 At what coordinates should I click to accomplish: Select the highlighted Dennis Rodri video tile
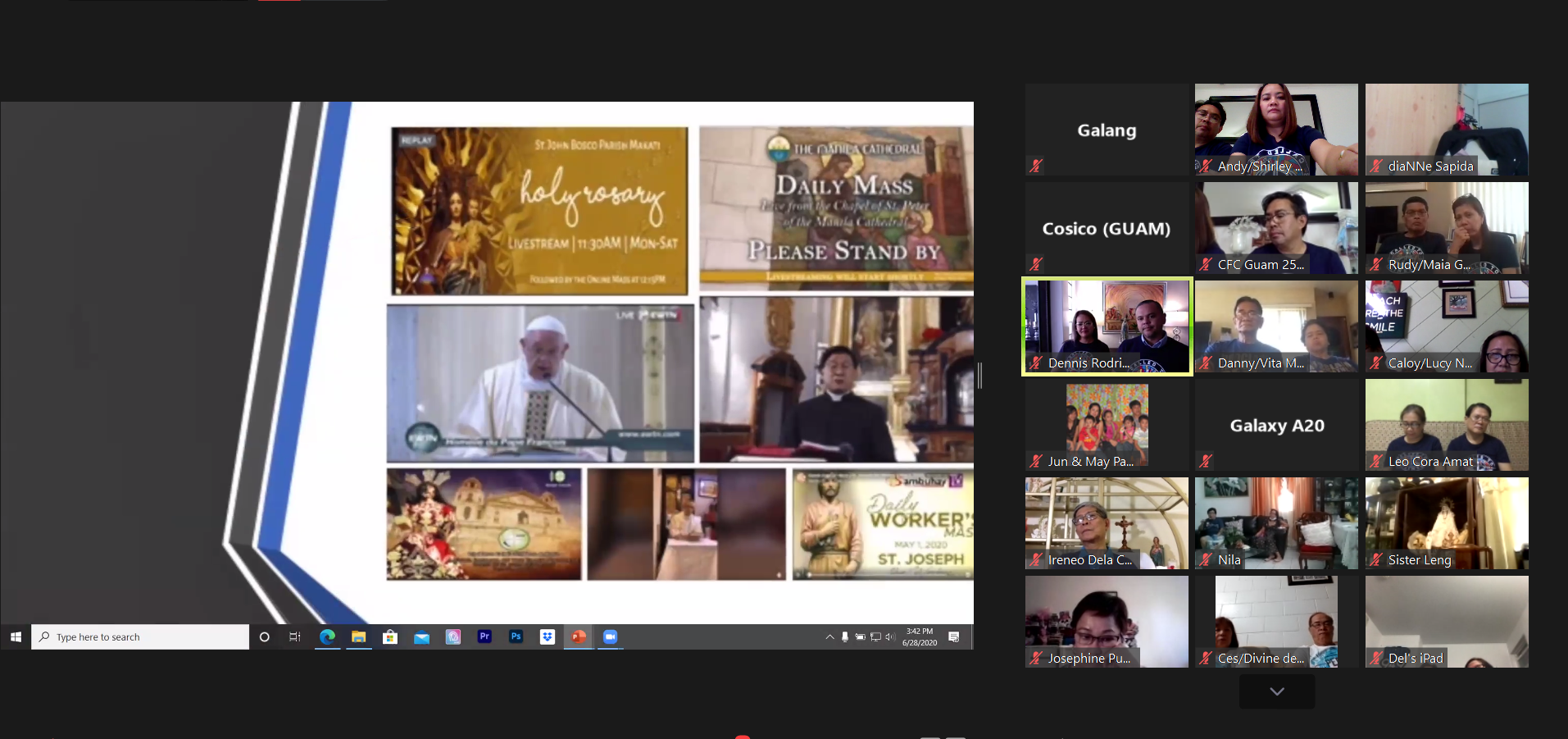[1107, 326]
